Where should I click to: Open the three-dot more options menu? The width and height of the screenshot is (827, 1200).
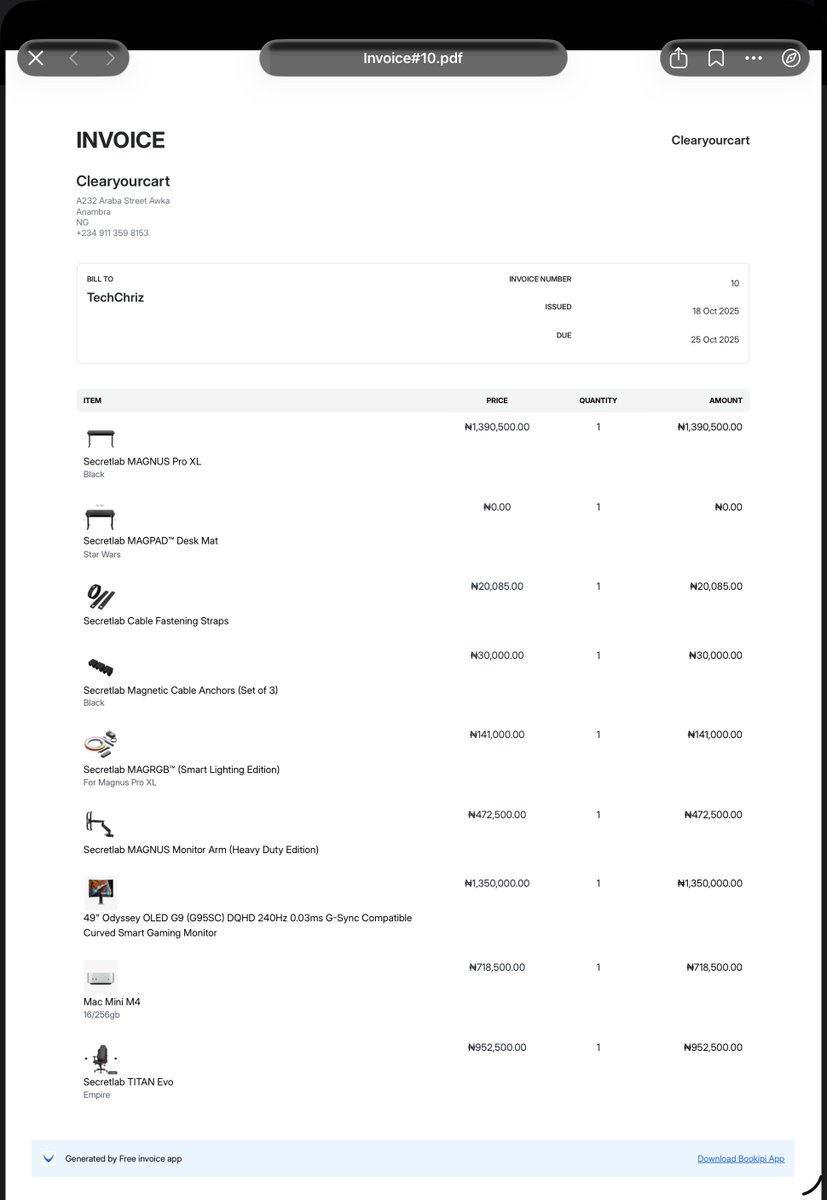click(754, 58)
